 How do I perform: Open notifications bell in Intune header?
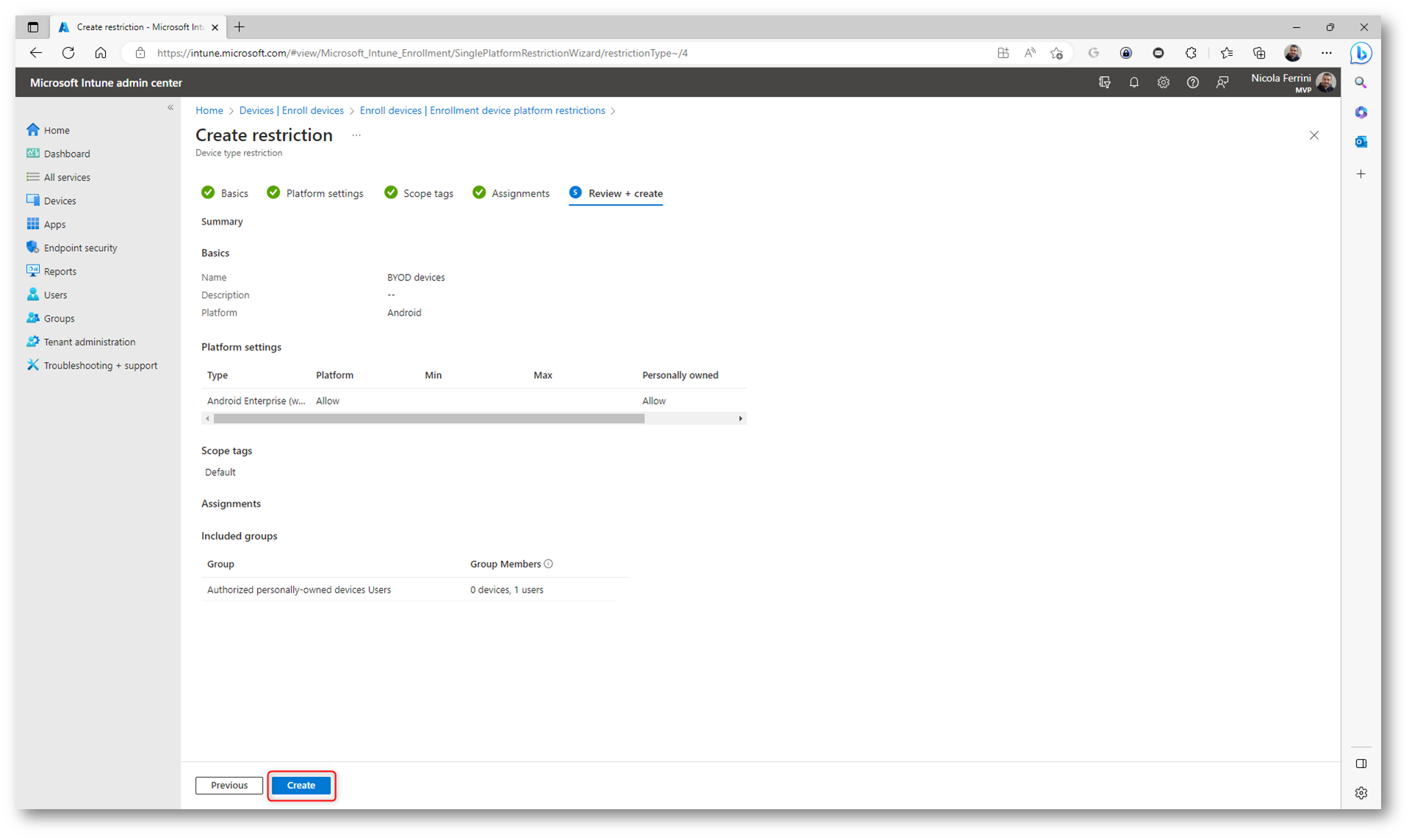coord(1134,83)
